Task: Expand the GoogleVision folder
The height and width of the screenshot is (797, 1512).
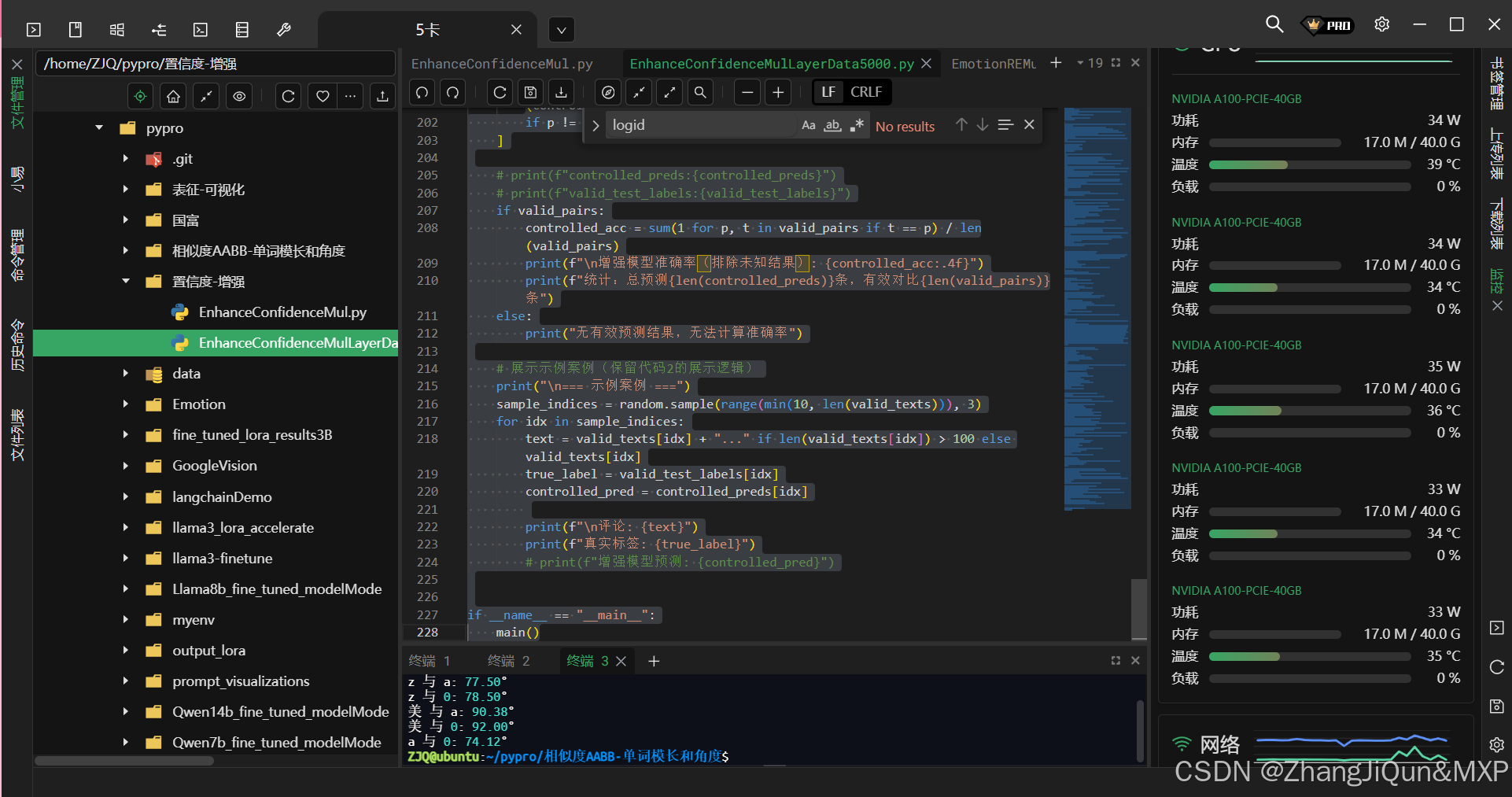Action: coord(125,465)
